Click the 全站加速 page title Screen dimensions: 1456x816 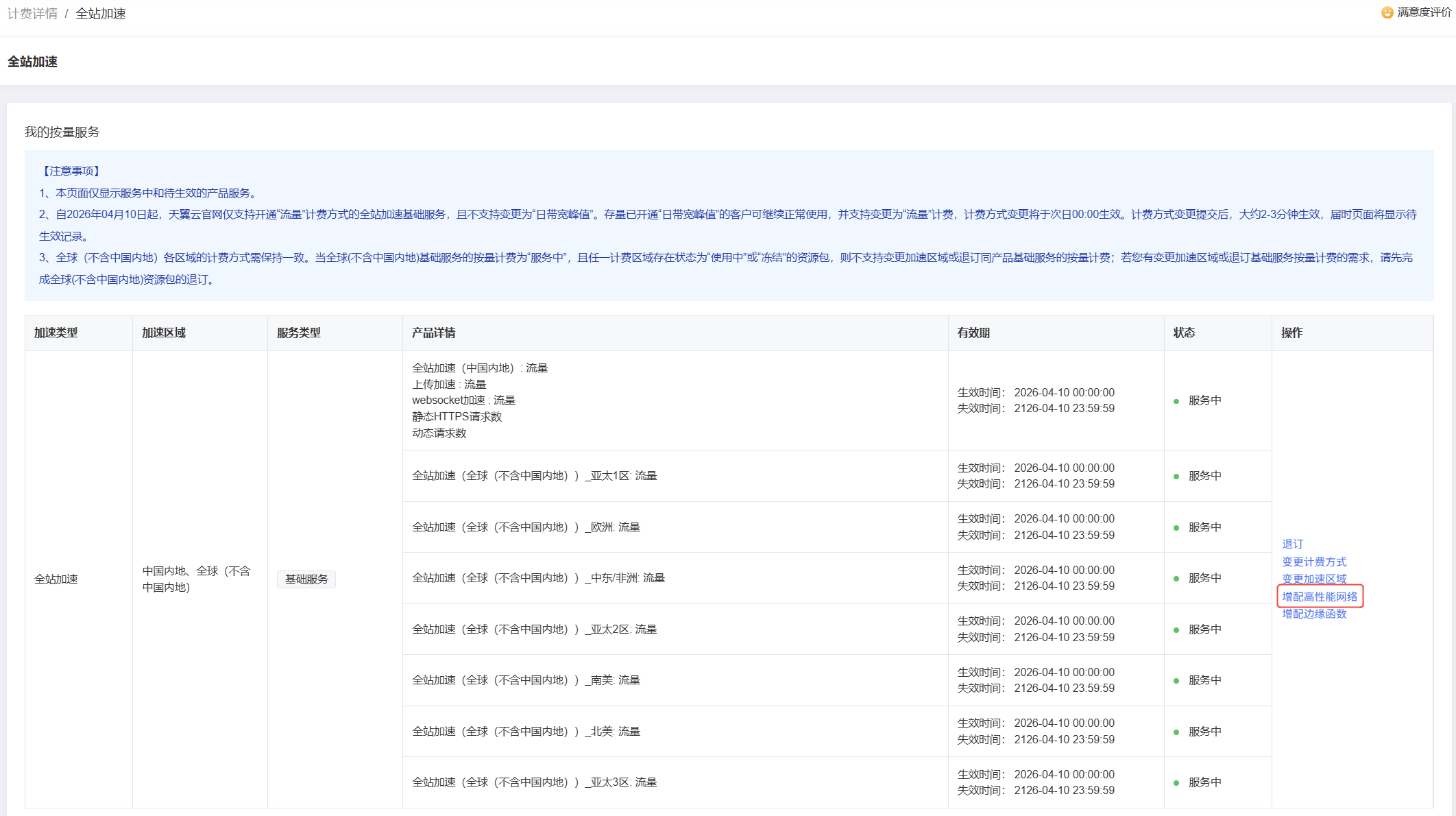pos(32,62)
